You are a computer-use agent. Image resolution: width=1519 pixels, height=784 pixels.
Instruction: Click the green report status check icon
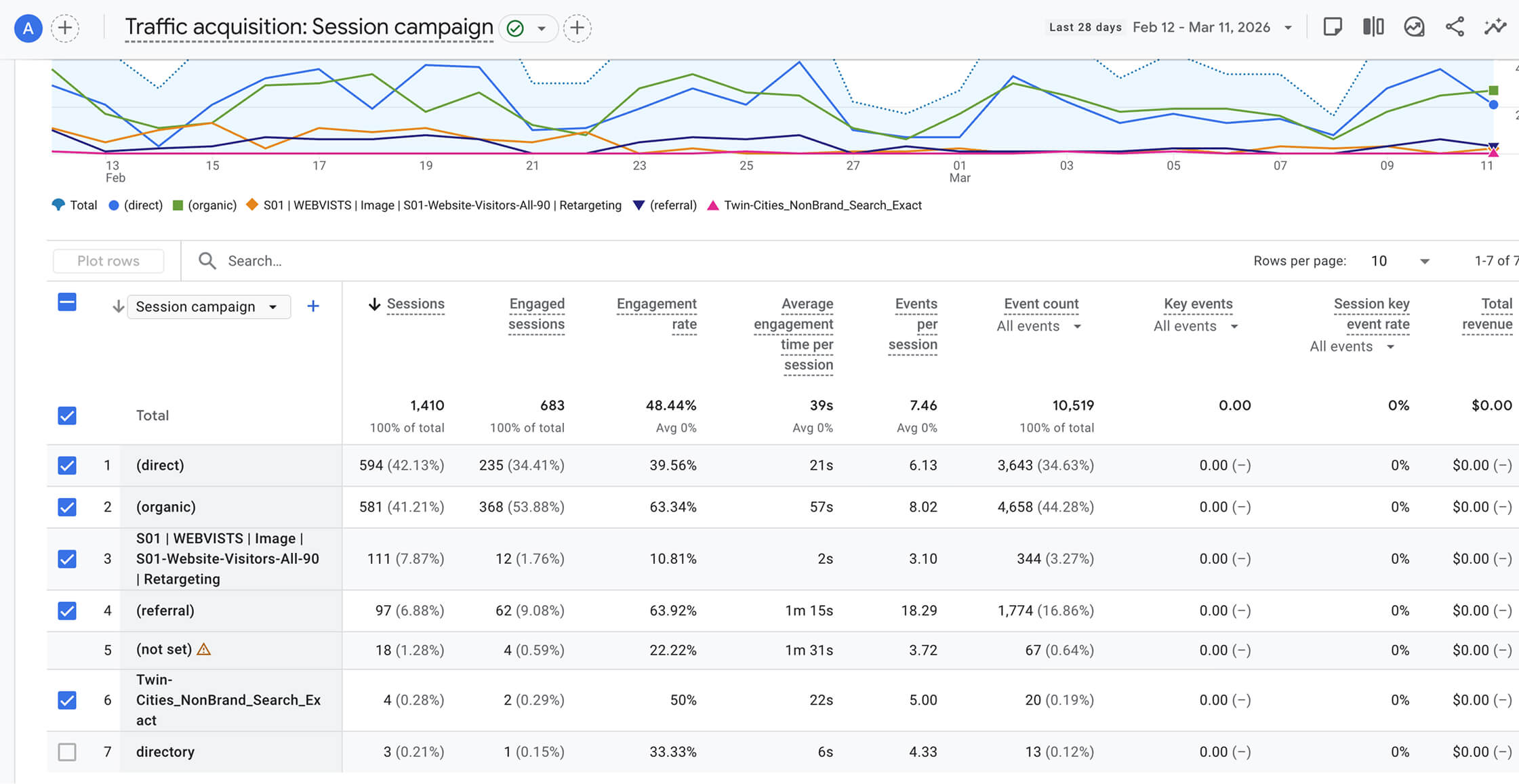[515, 28]
